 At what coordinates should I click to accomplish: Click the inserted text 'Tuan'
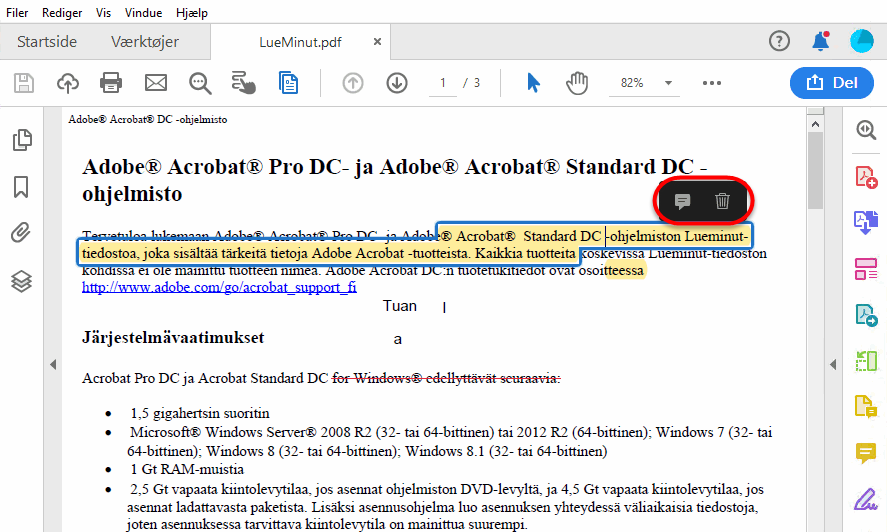(x=400, y=306)
